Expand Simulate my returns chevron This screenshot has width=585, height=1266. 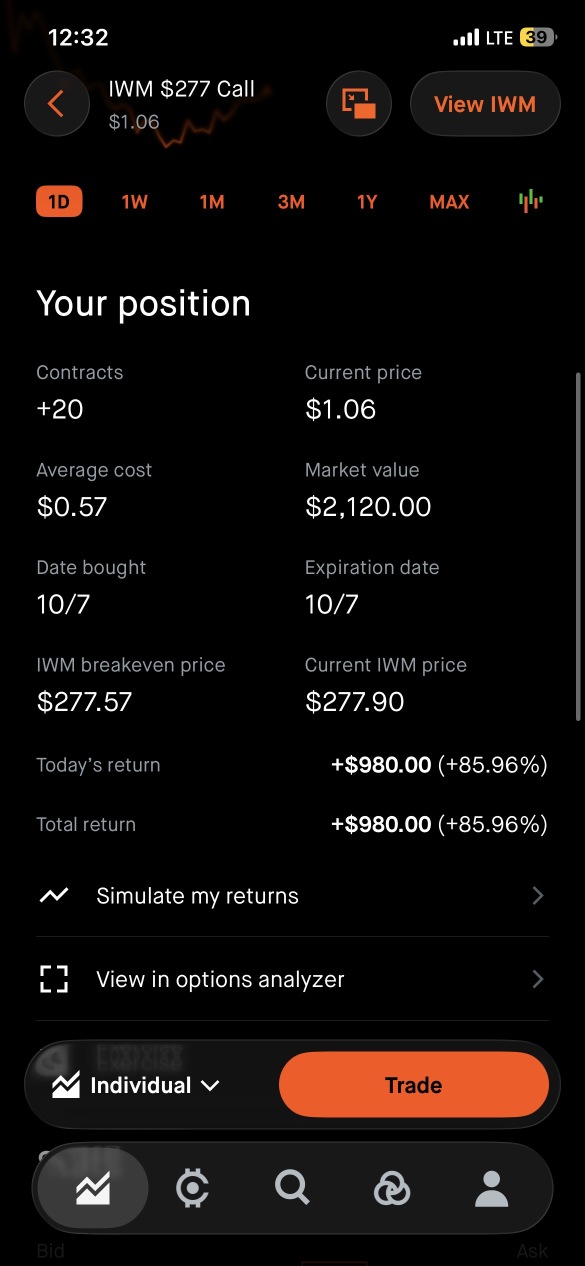pos(538,896)
